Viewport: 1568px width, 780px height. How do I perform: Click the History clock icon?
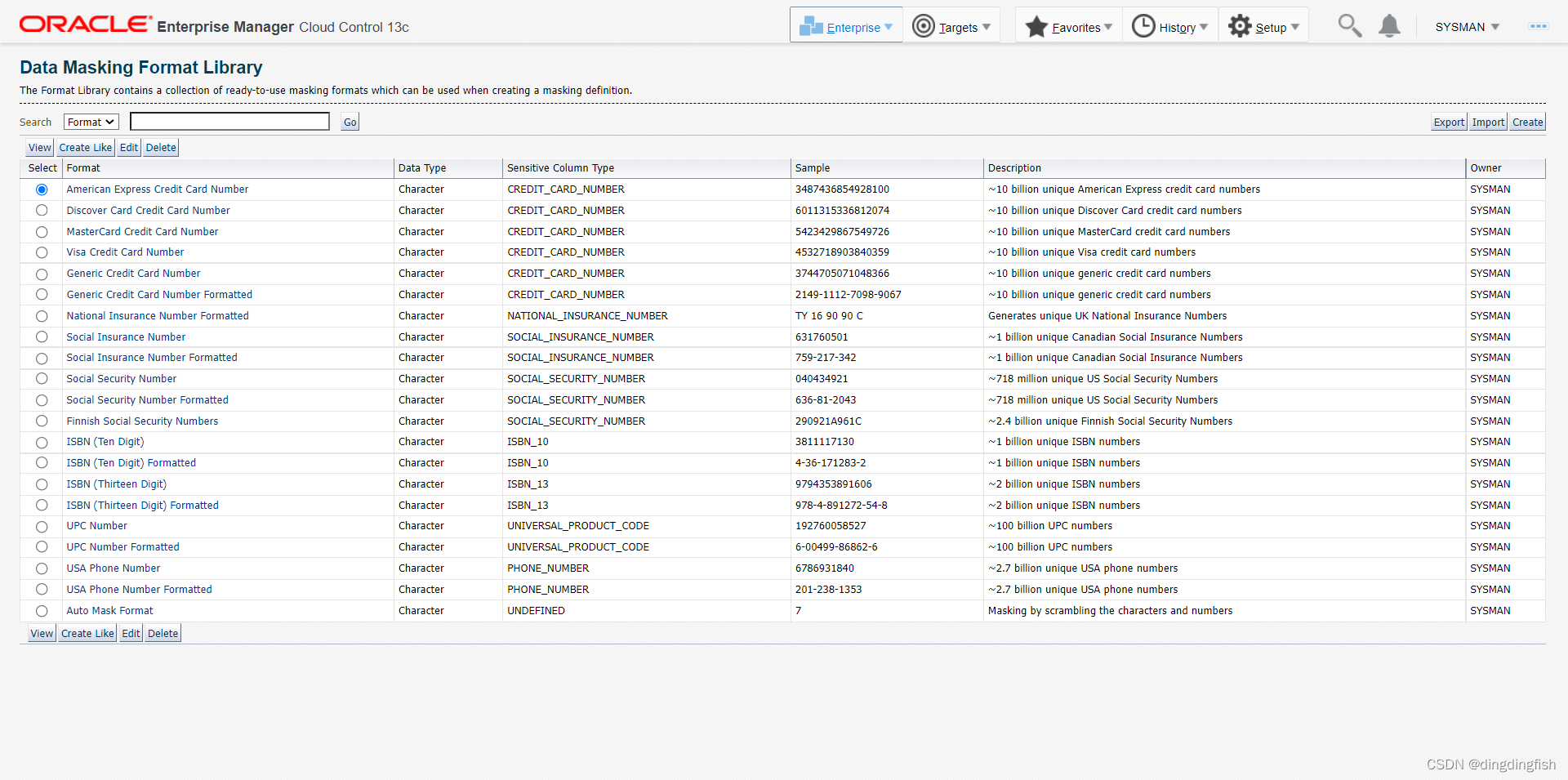tap(1143, 26)
